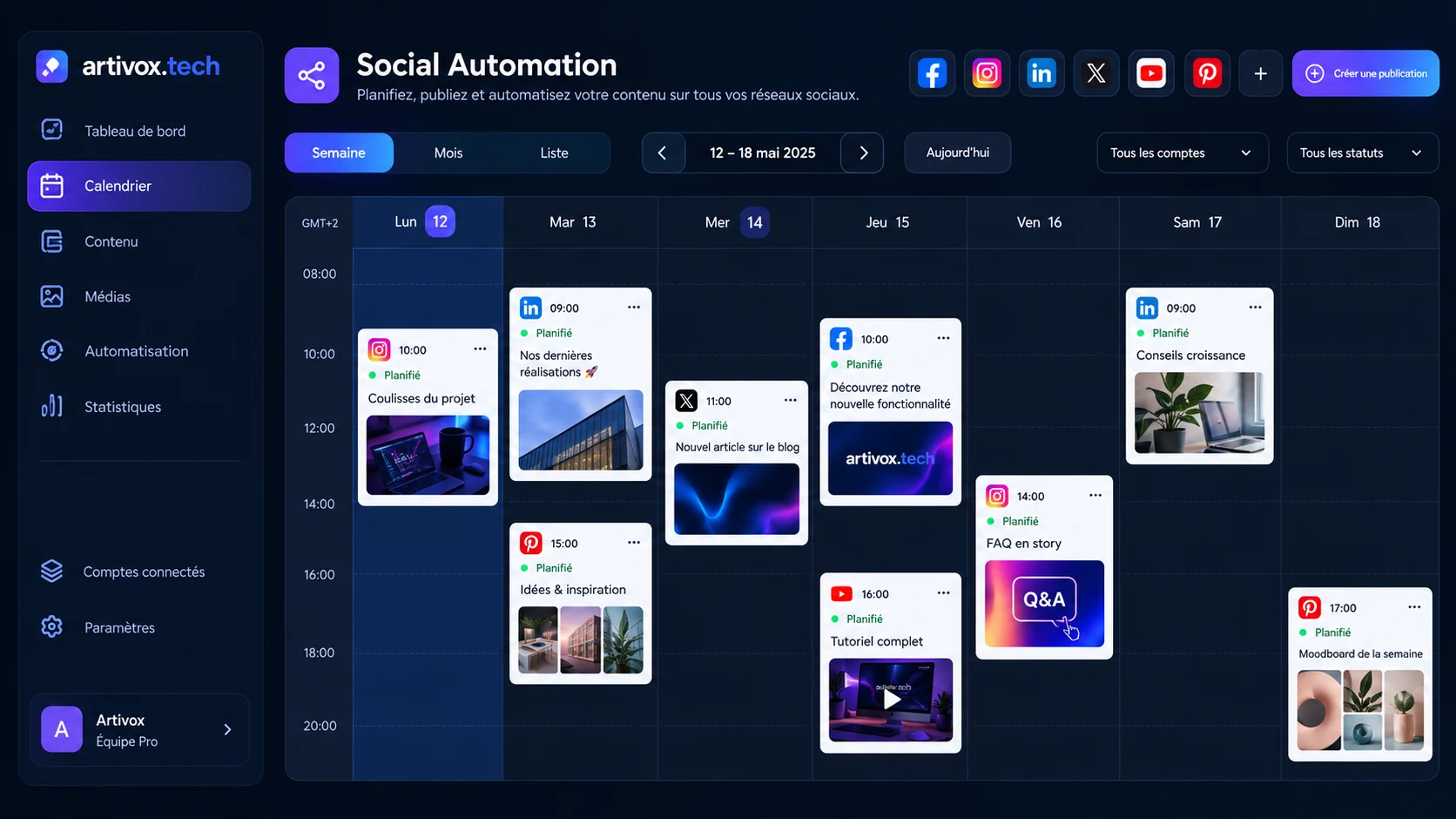Select the Lun 12 day header
Image resolution: width=1456 pixels, height=819 pixels.
(x=428, y=222)
